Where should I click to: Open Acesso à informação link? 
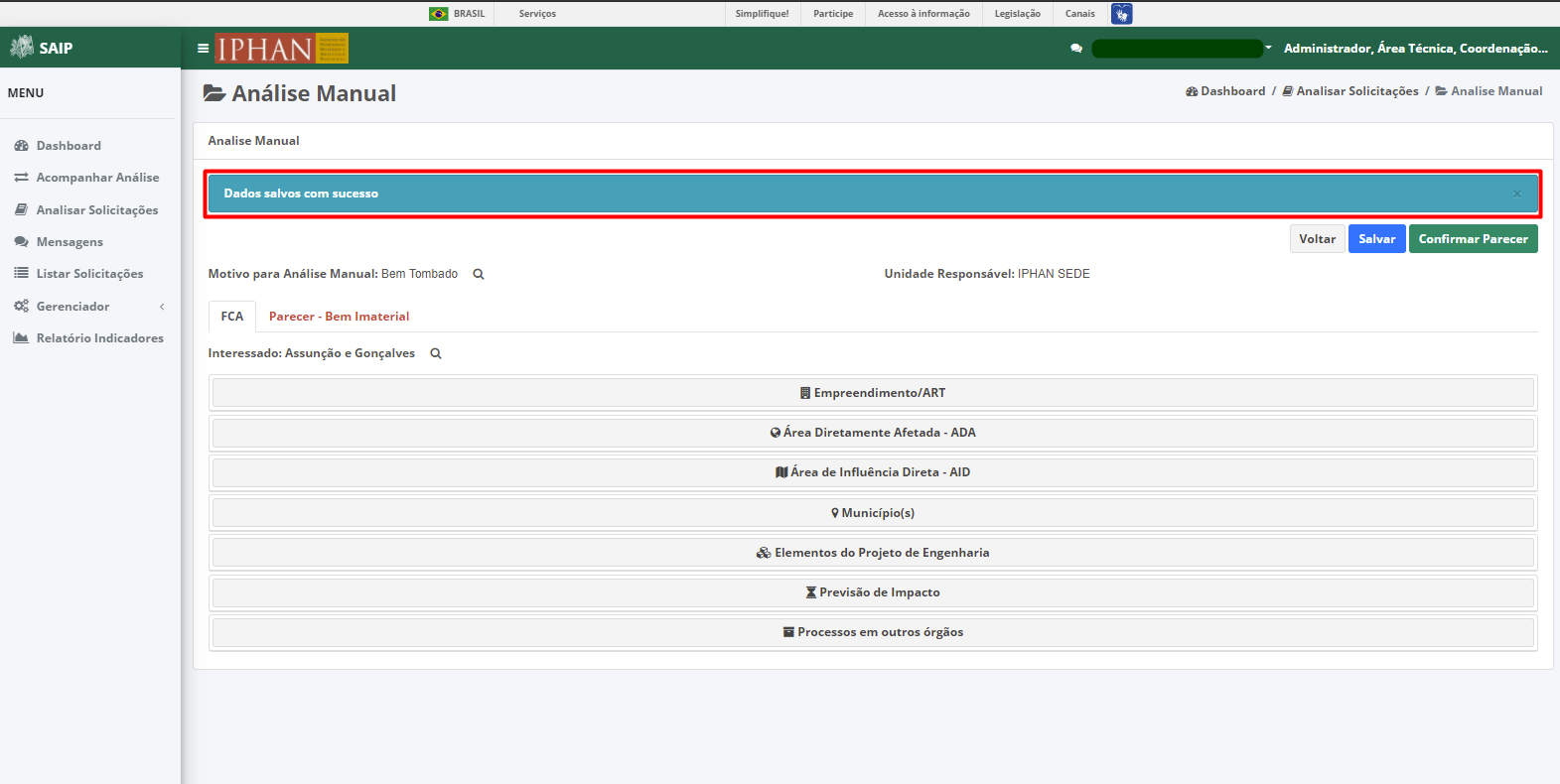click(x=923, y=14)
